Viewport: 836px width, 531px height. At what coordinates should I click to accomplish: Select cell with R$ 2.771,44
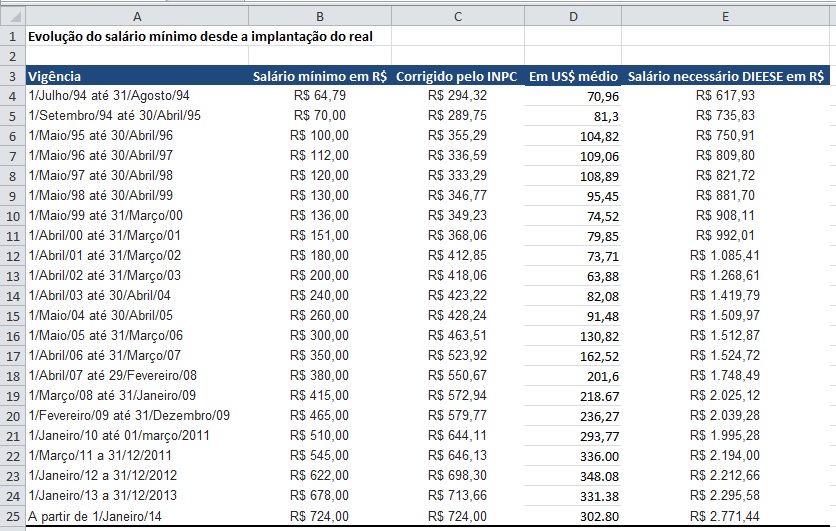coord(726,516)
